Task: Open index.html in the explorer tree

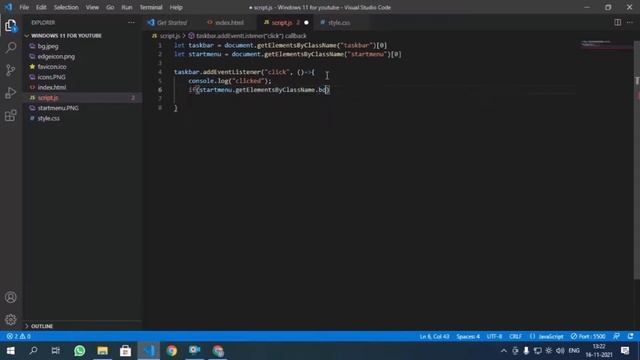Action: click(51, 87)
